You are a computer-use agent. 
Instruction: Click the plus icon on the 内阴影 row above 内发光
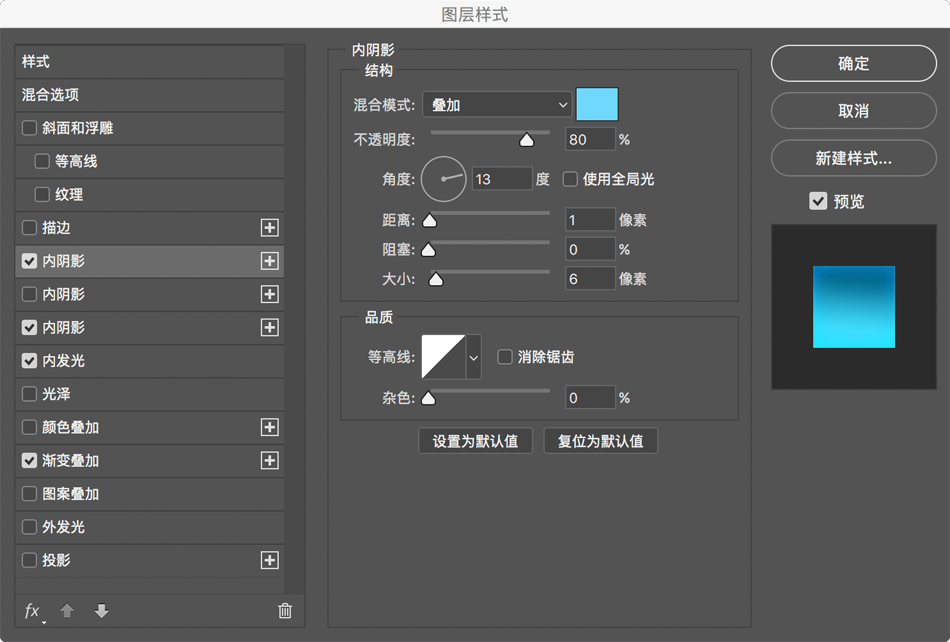click(270, 328)
